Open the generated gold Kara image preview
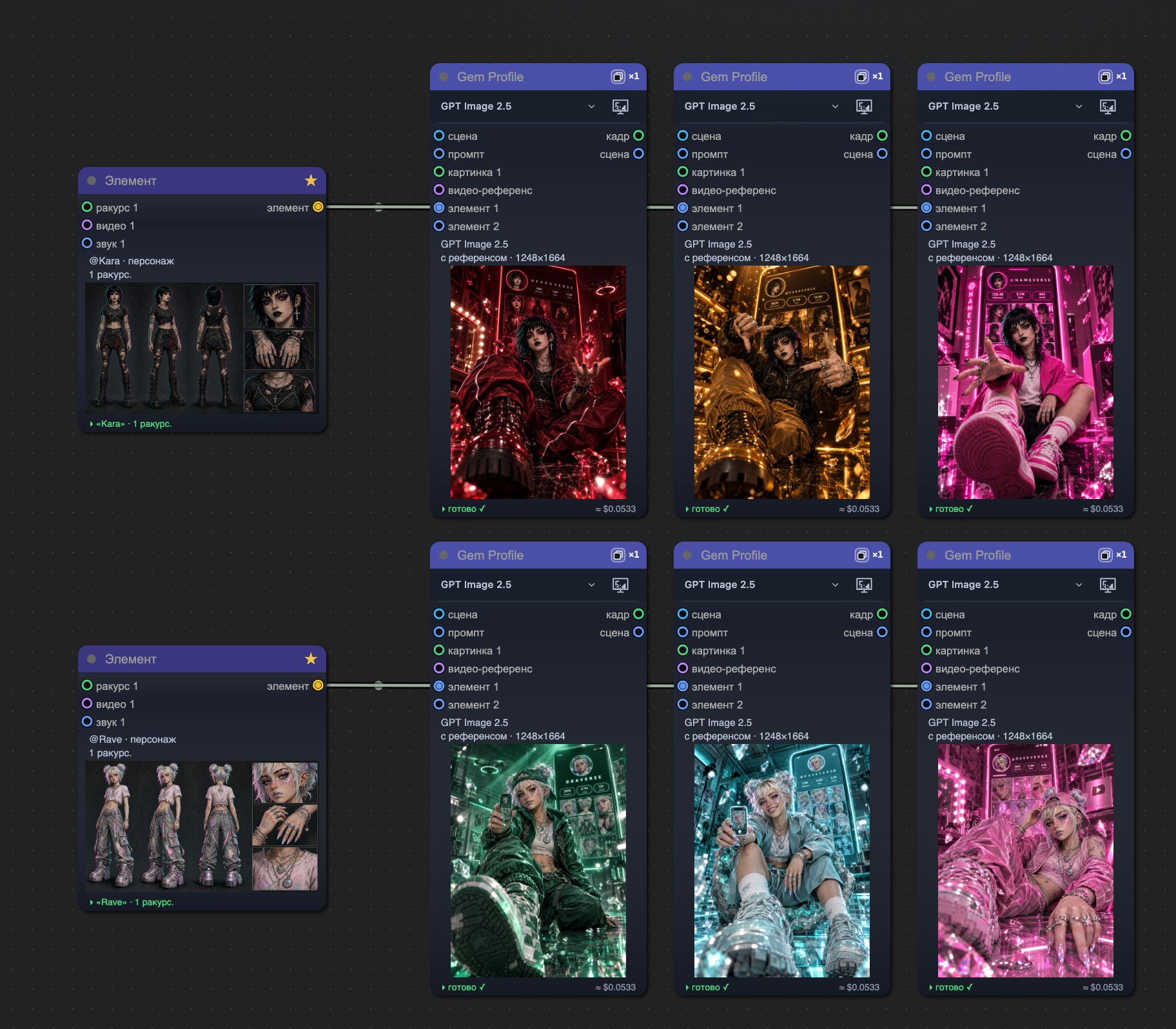 pyautogui.click(x=782, y=382)
